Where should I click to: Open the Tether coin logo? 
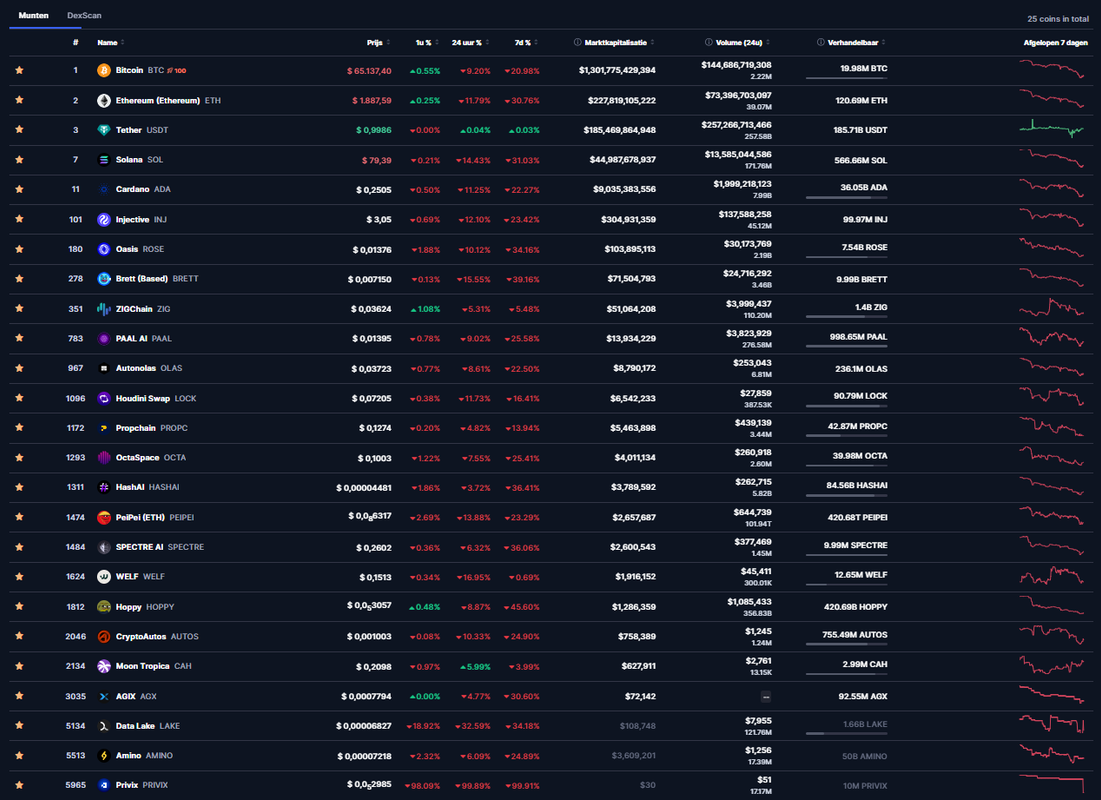[x=104, y=130]
